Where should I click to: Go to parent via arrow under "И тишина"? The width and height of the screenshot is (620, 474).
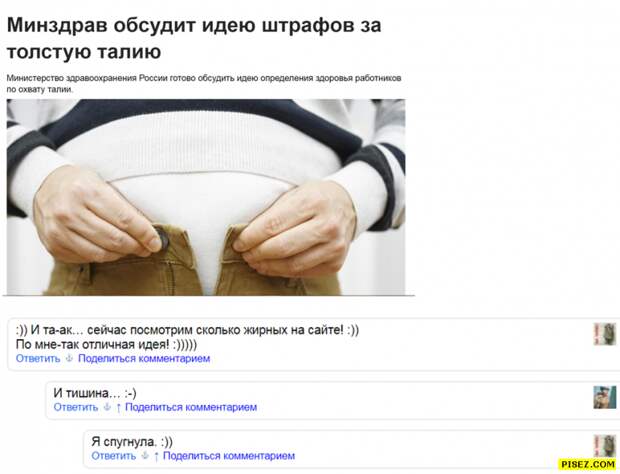(x=118, y=408)
